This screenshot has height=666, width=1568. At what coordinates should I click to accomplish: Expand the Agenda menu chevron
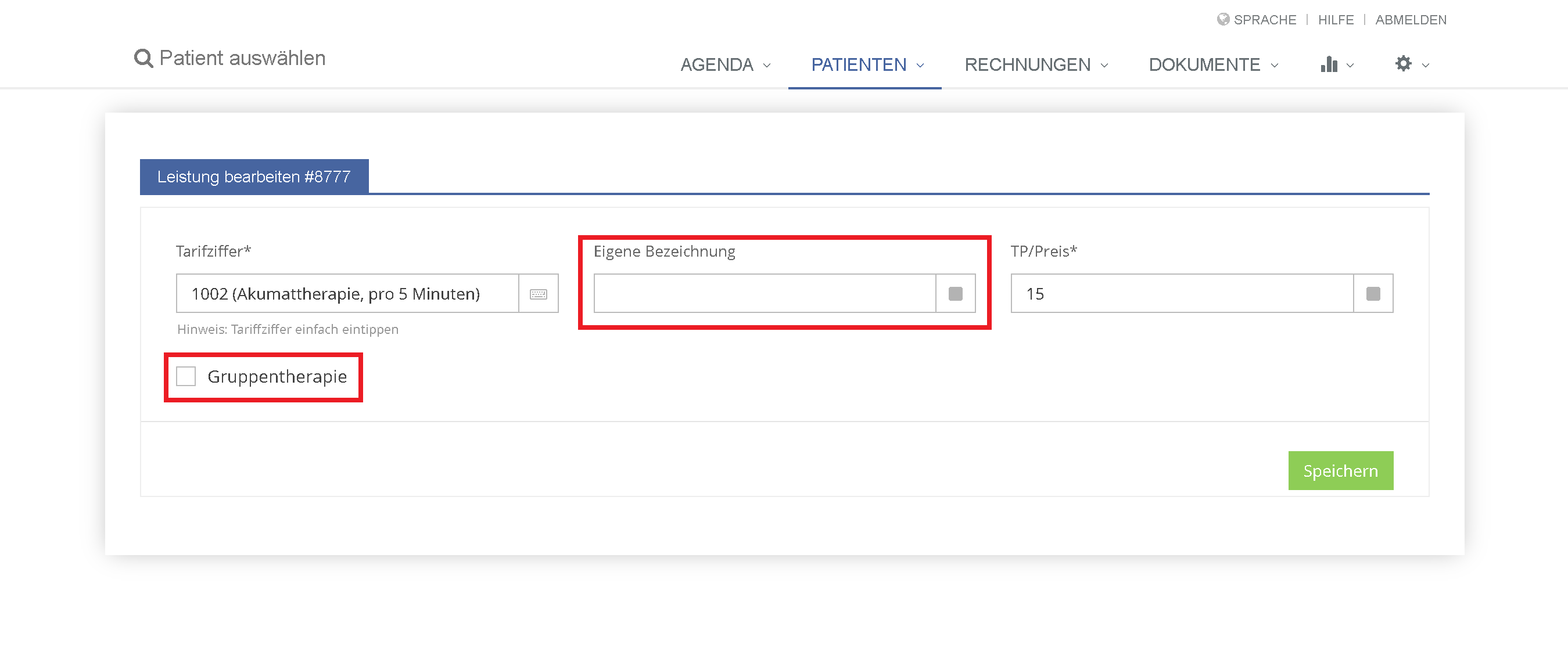(767, 66)
